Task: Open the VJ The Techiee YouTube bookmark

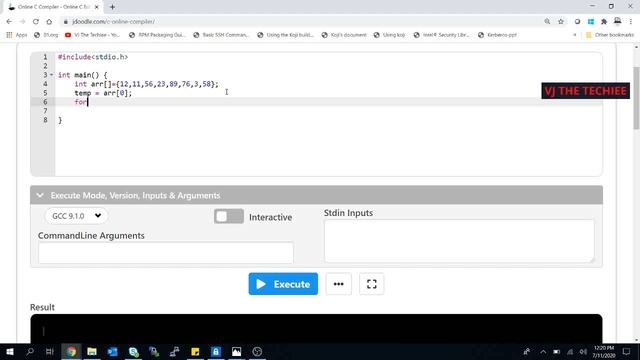Action: click(92, 35)
